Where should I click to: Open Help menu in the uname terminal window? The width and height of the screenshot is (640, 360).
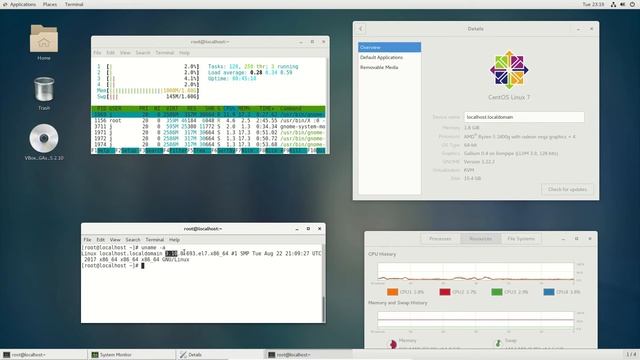point(174,240)
